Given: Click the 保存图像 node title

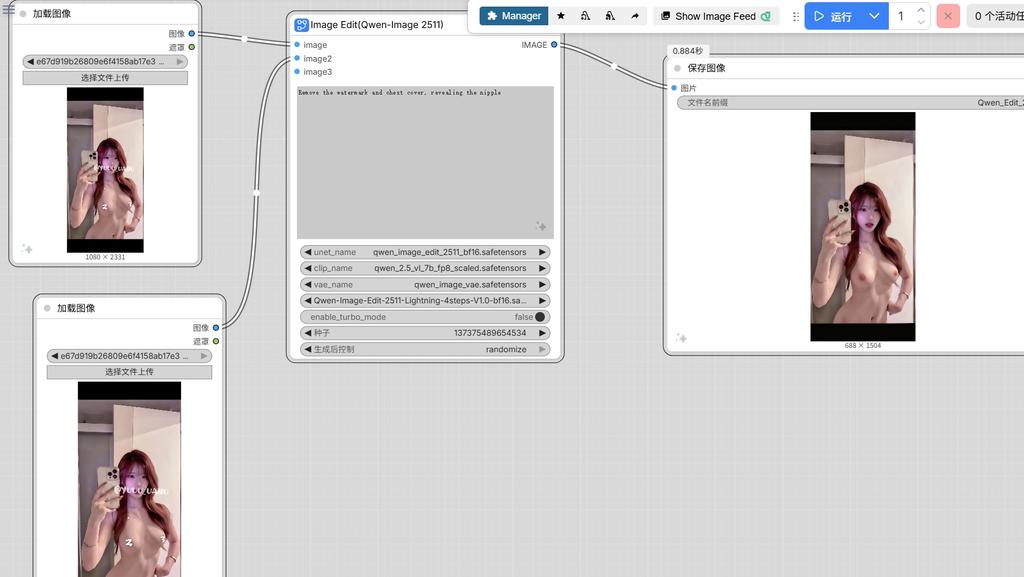Looking at the screenshot, I should pos(706,68).
